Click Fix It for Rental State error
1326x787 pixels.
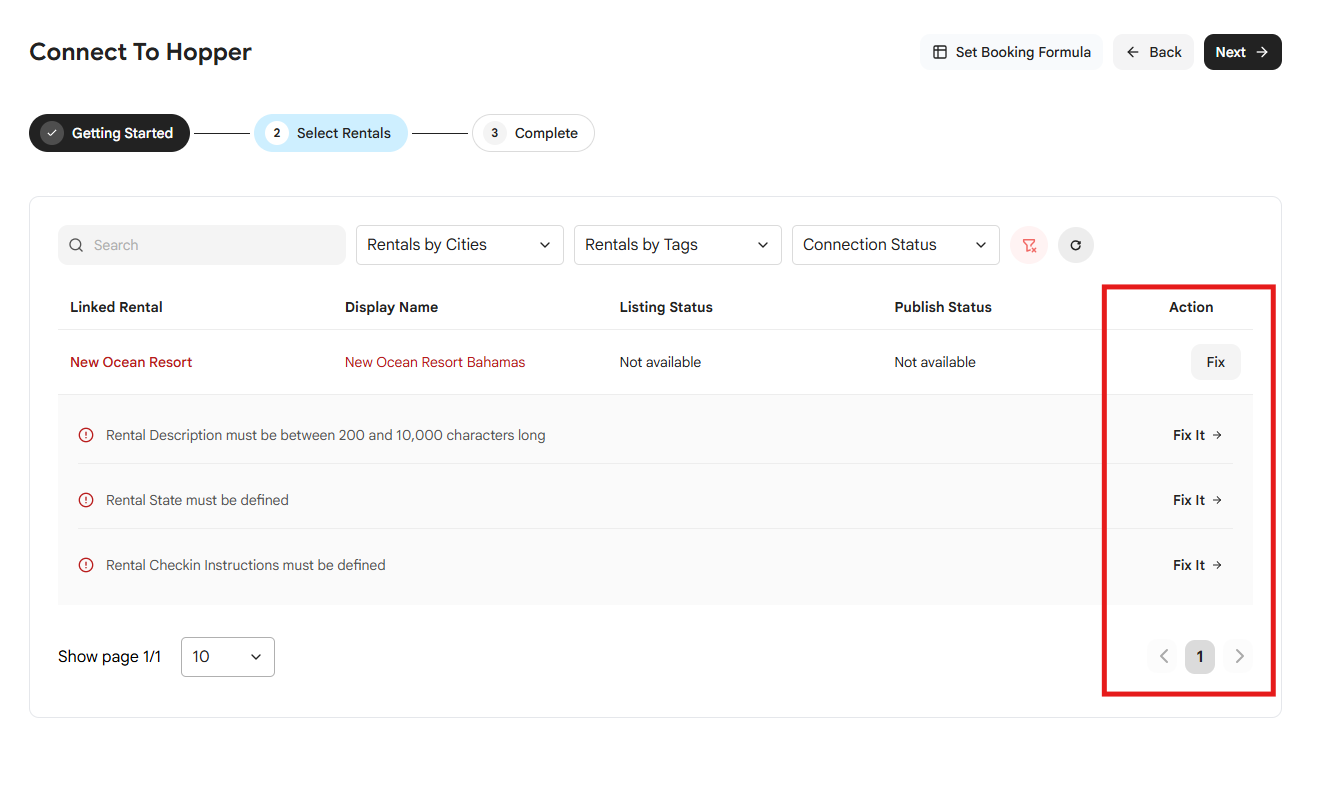(1198, 500)
